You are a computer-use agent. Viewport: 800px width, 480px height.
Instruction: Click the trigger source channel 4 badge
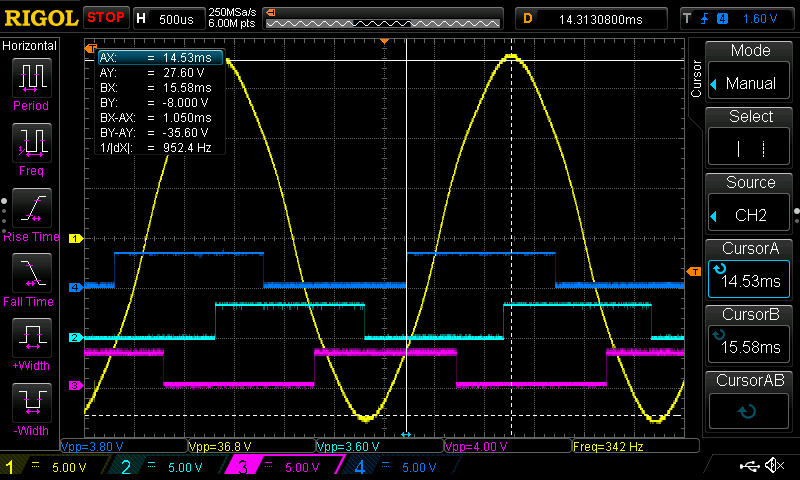point(722,19)
